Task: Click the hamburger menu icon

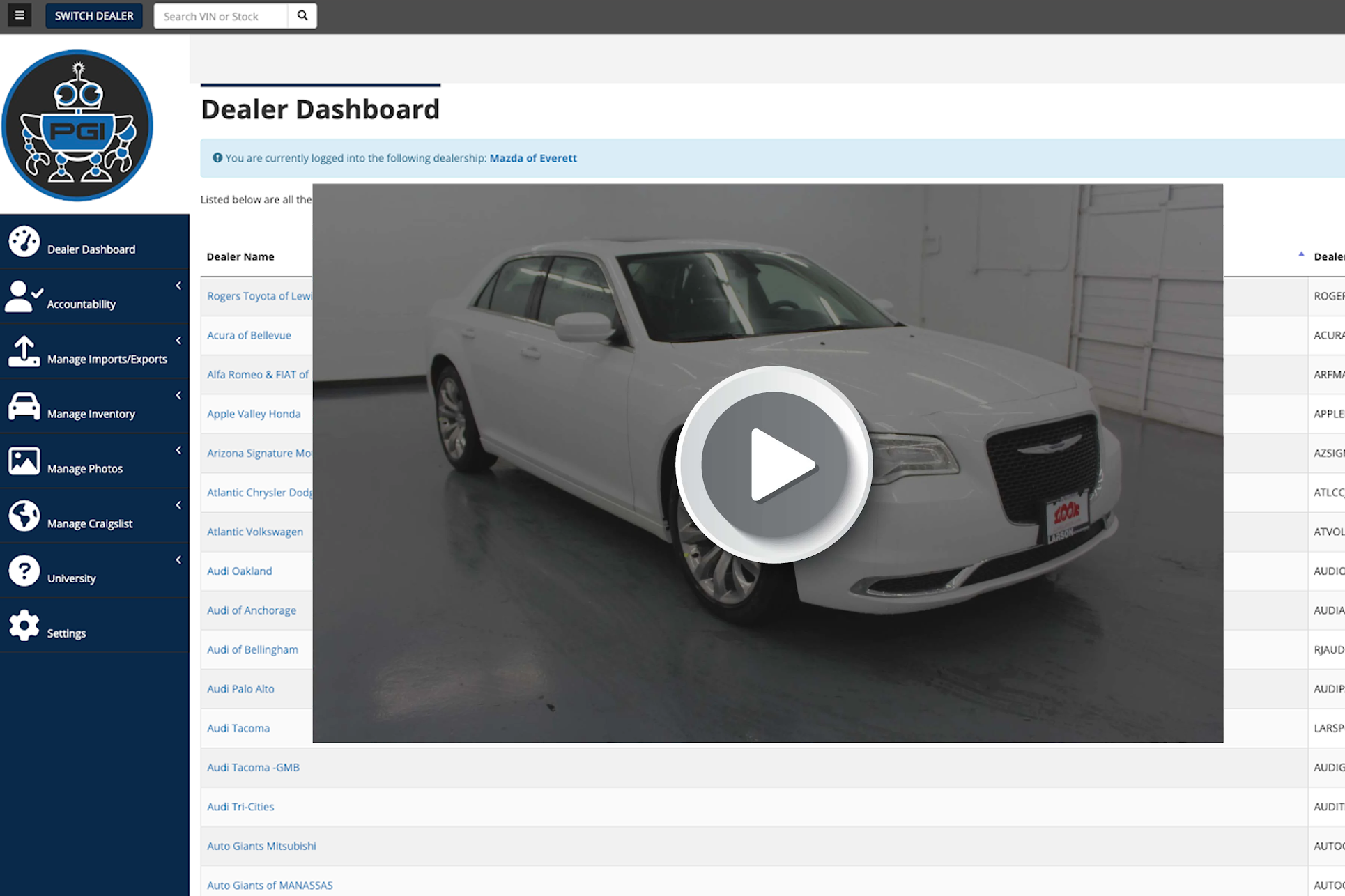Action: (x=20, y=15)
